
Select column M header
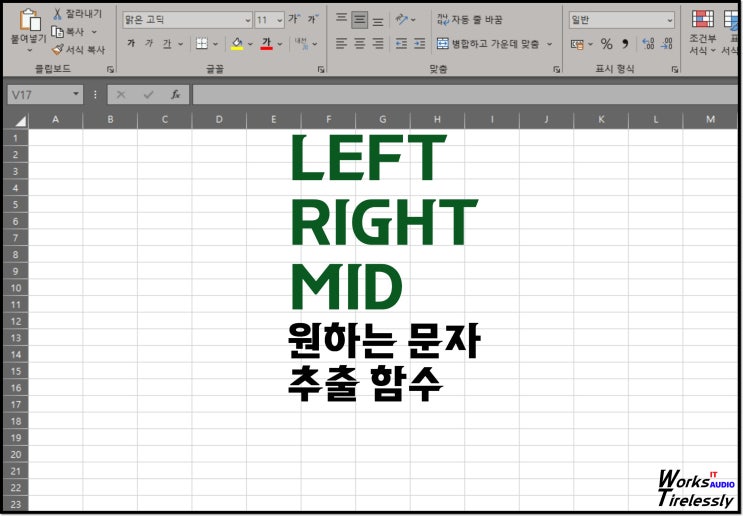[x=710, y=120]
